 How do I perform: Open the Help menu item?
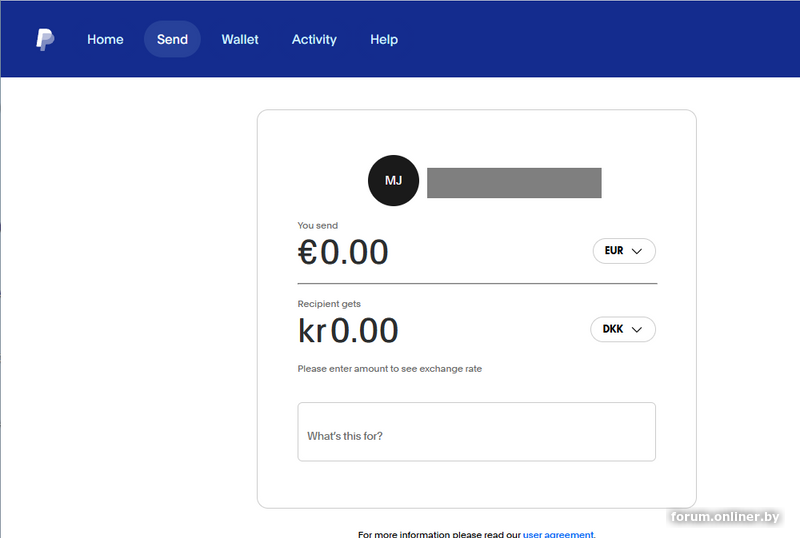tap(384, 40)
